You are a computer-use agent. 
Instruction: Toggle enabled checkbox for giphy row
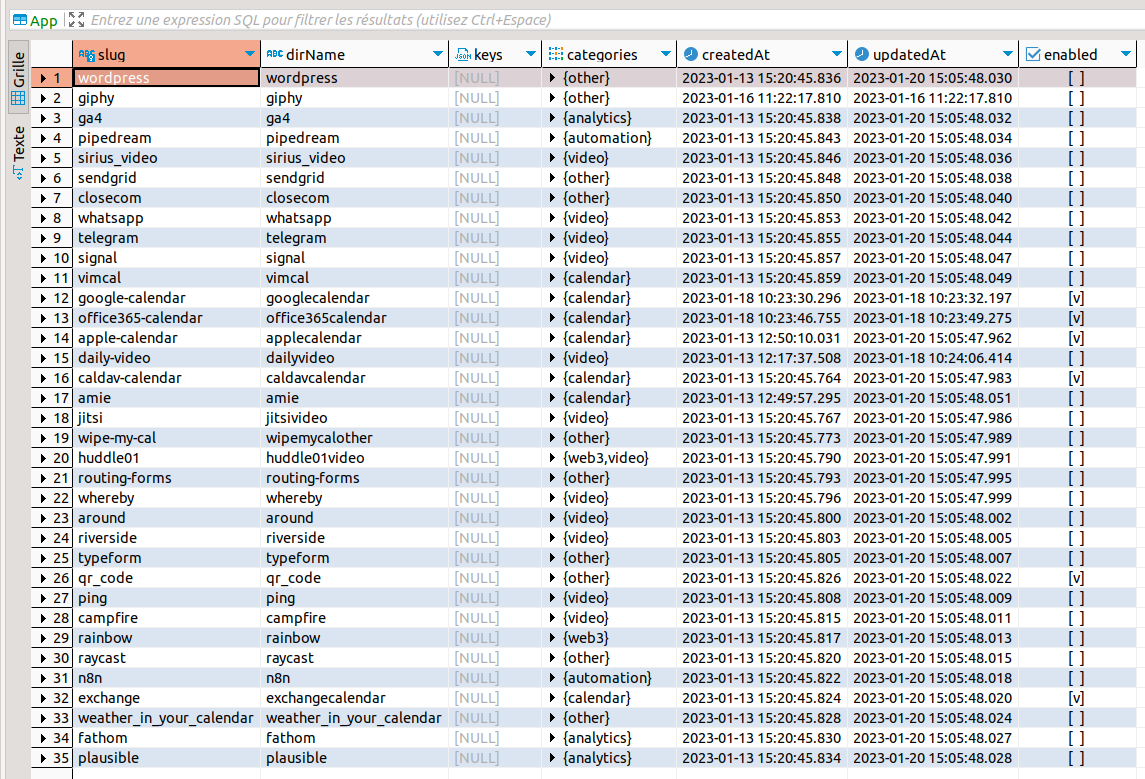point(1076,98)
